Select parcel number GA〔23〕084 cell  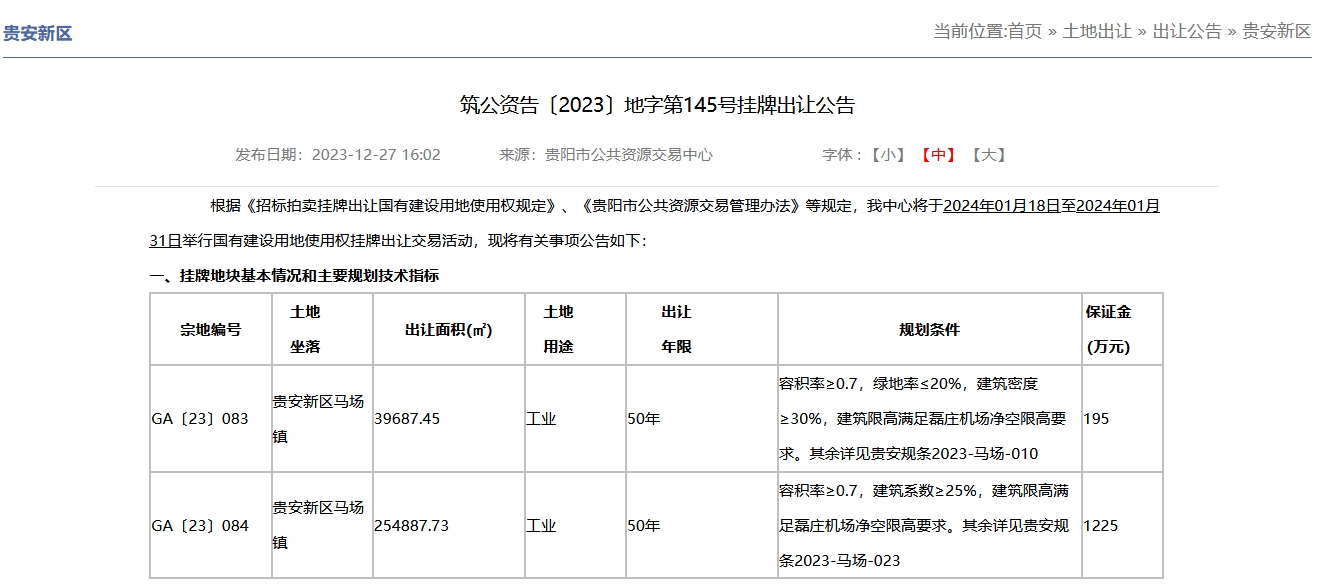pyautogui.click(x=200, y=526)
